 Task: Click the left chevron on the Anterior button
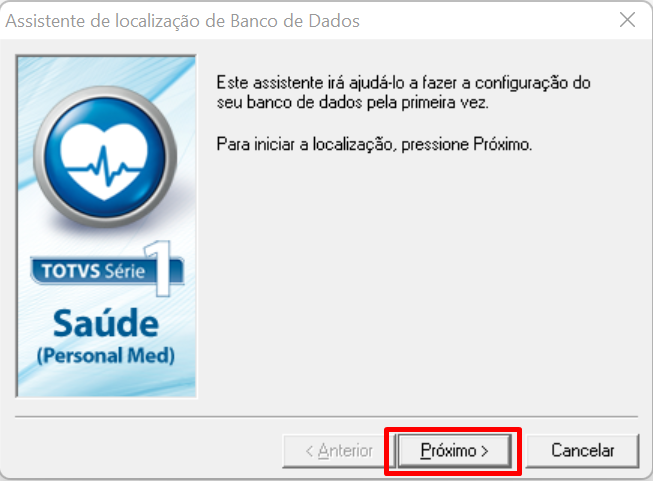309,451
